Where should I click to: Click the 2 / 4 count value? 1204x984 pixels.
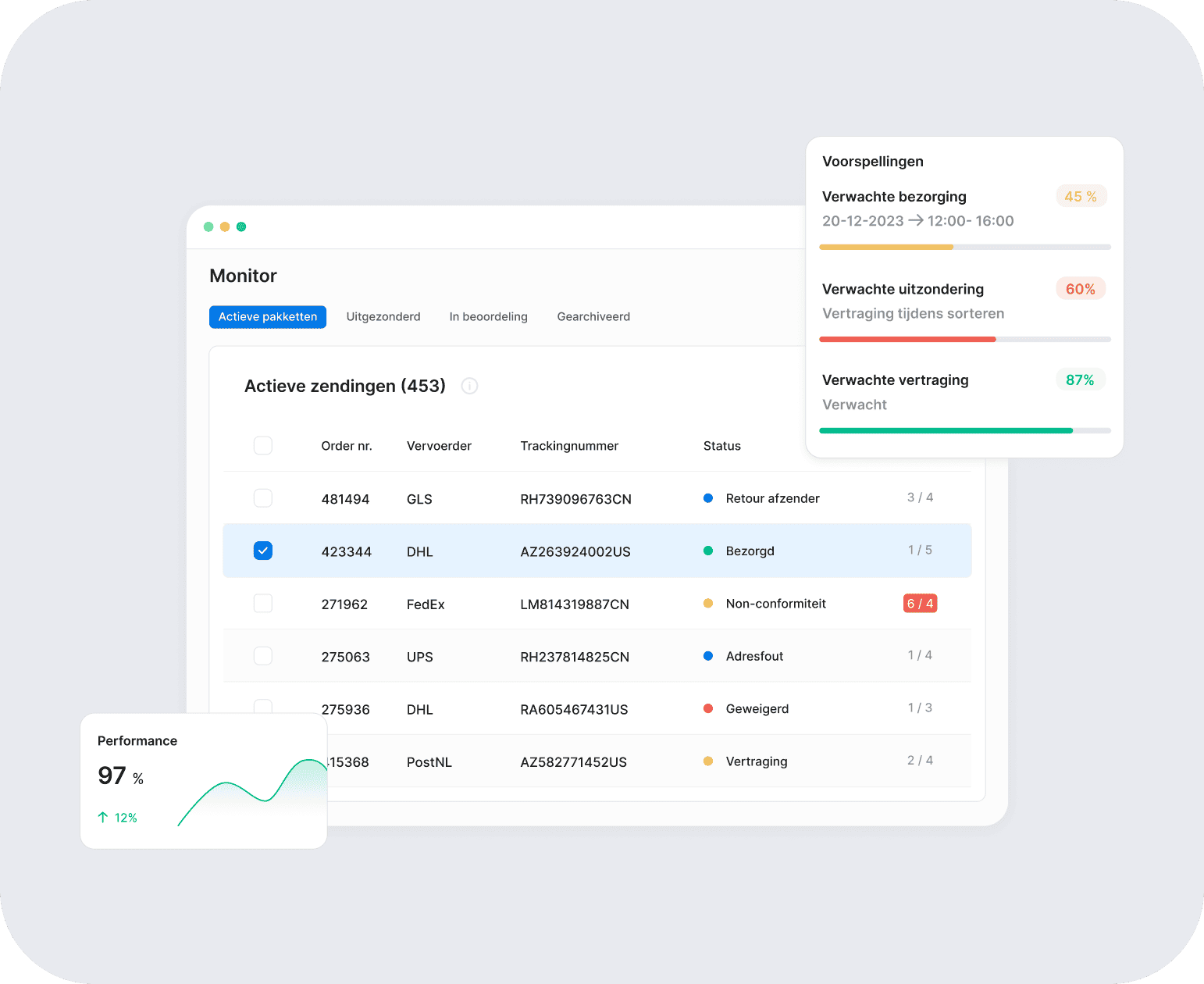pos(920,760)
